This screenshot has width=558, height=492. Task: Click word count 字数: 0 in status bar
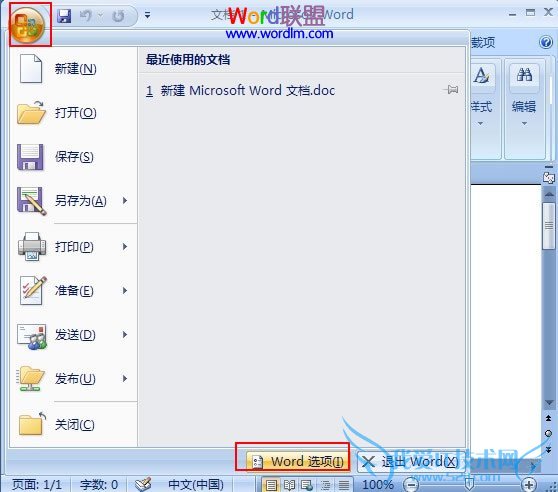(x=99, y=484)
